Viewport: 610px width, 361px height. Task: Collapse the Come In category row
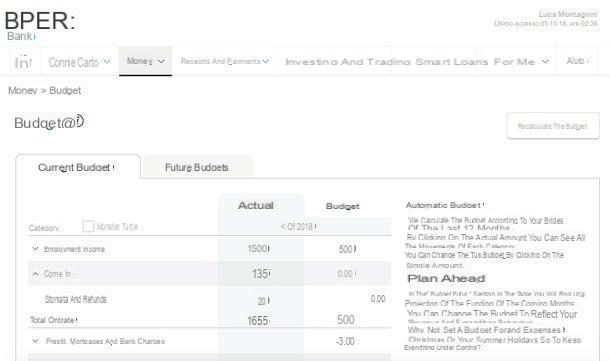(x=35, y=274)
